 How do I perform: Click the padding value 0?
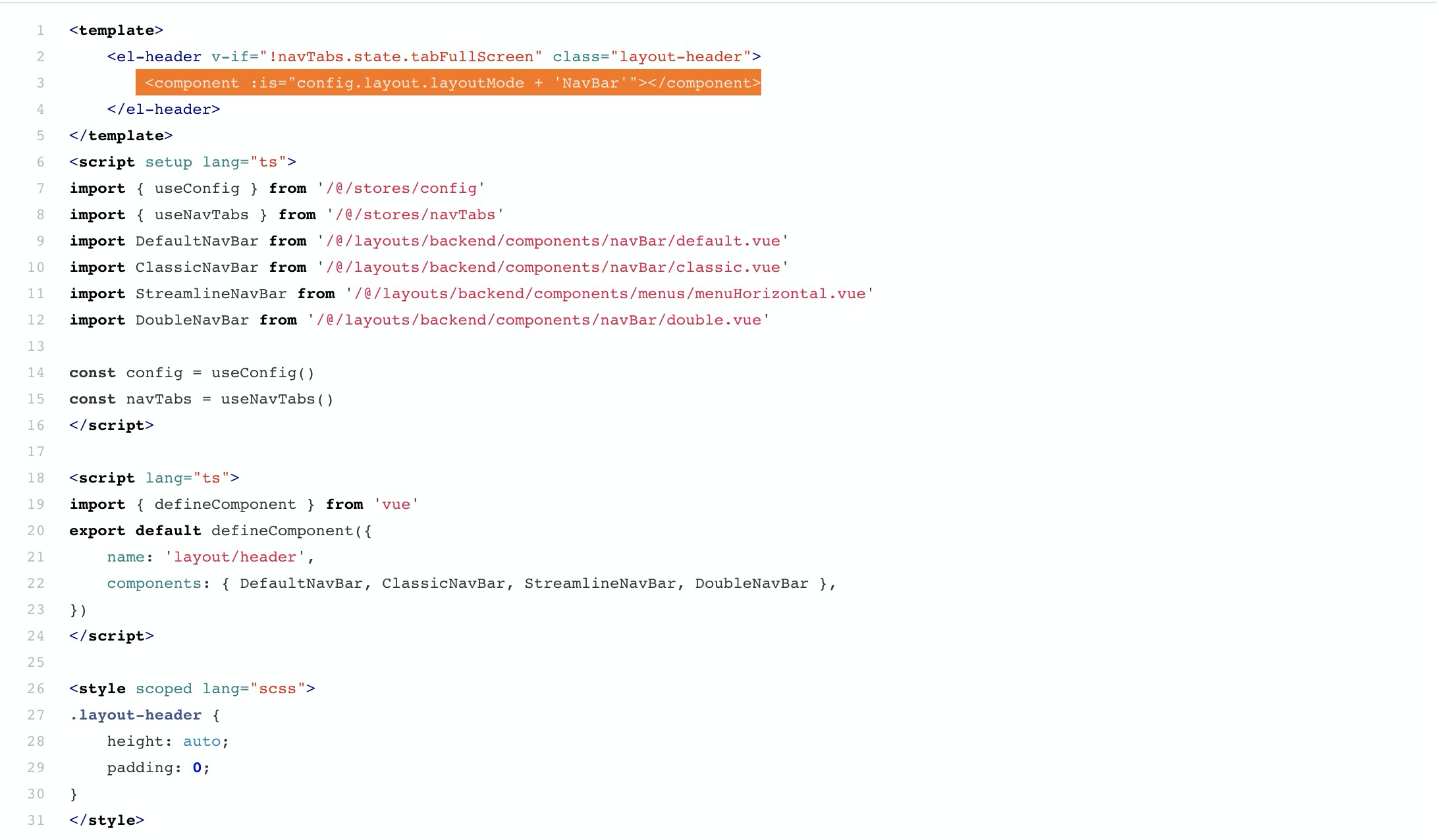[196, 768]
